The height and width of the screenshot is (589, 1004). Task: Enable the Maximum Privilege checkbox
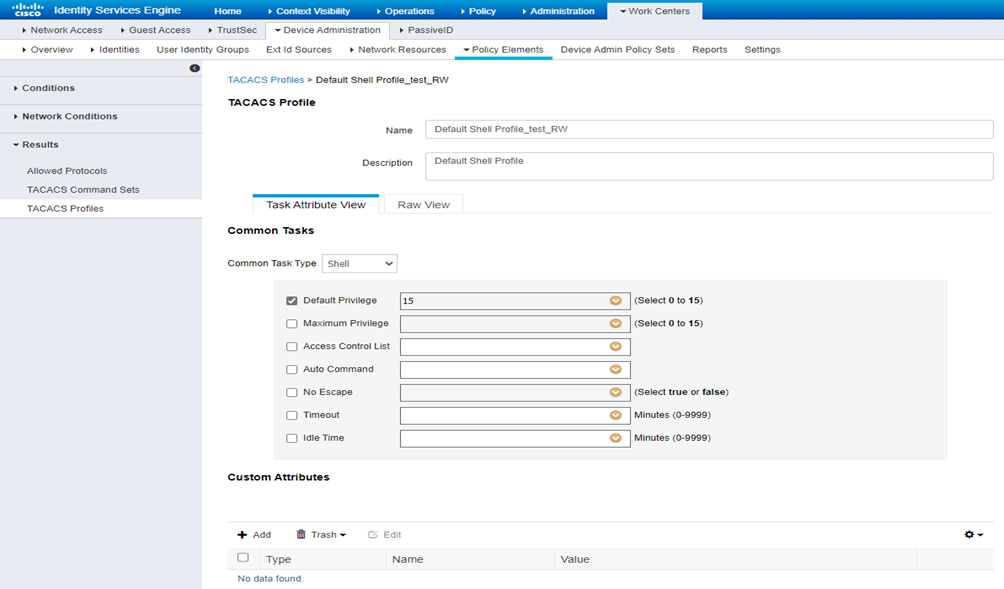click(292, 323)
